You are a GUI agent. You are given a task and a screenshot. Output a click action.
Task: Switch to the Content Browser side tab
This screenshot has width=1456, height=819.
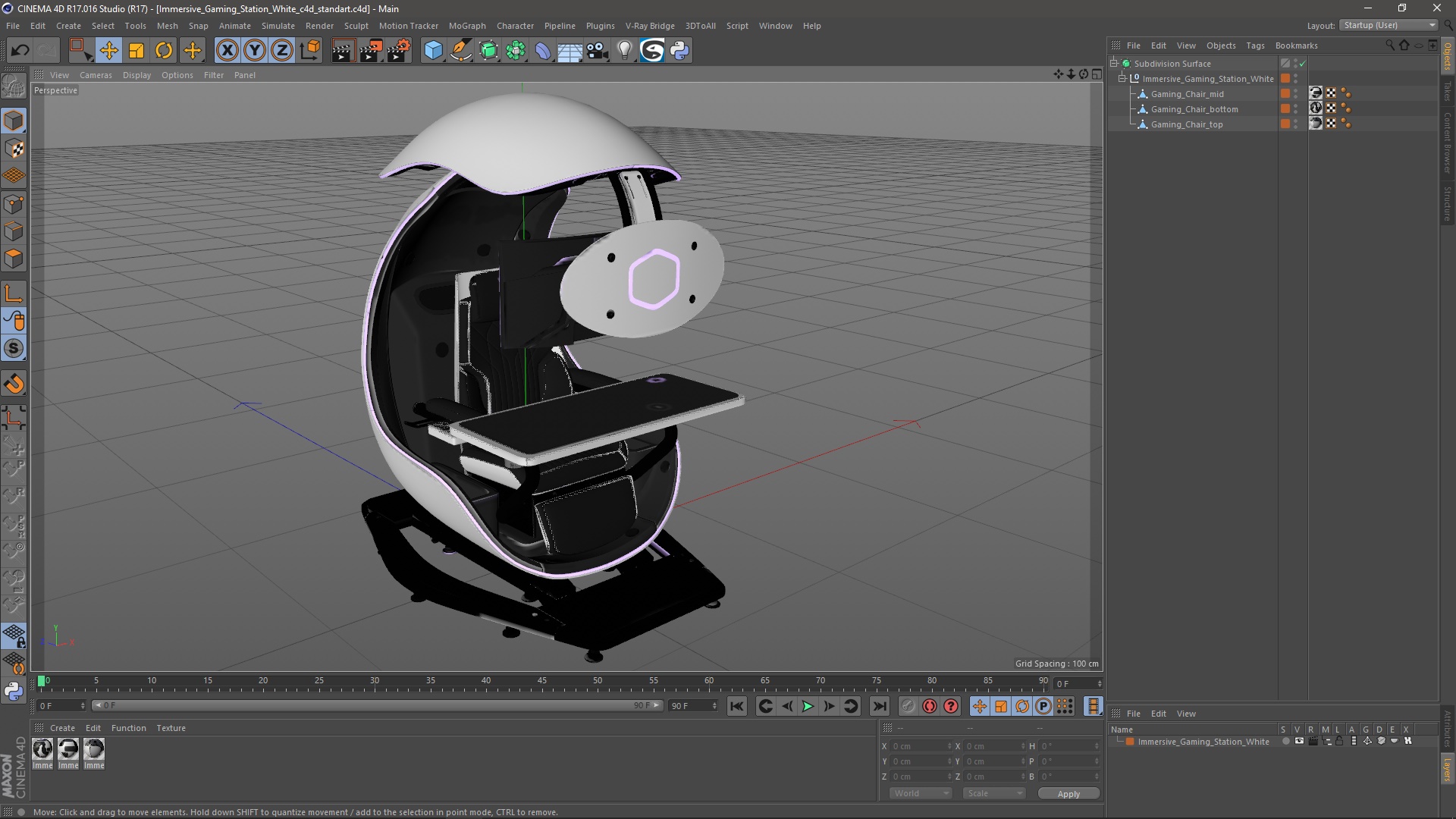pyautogui.click(x=1448, y=143)
